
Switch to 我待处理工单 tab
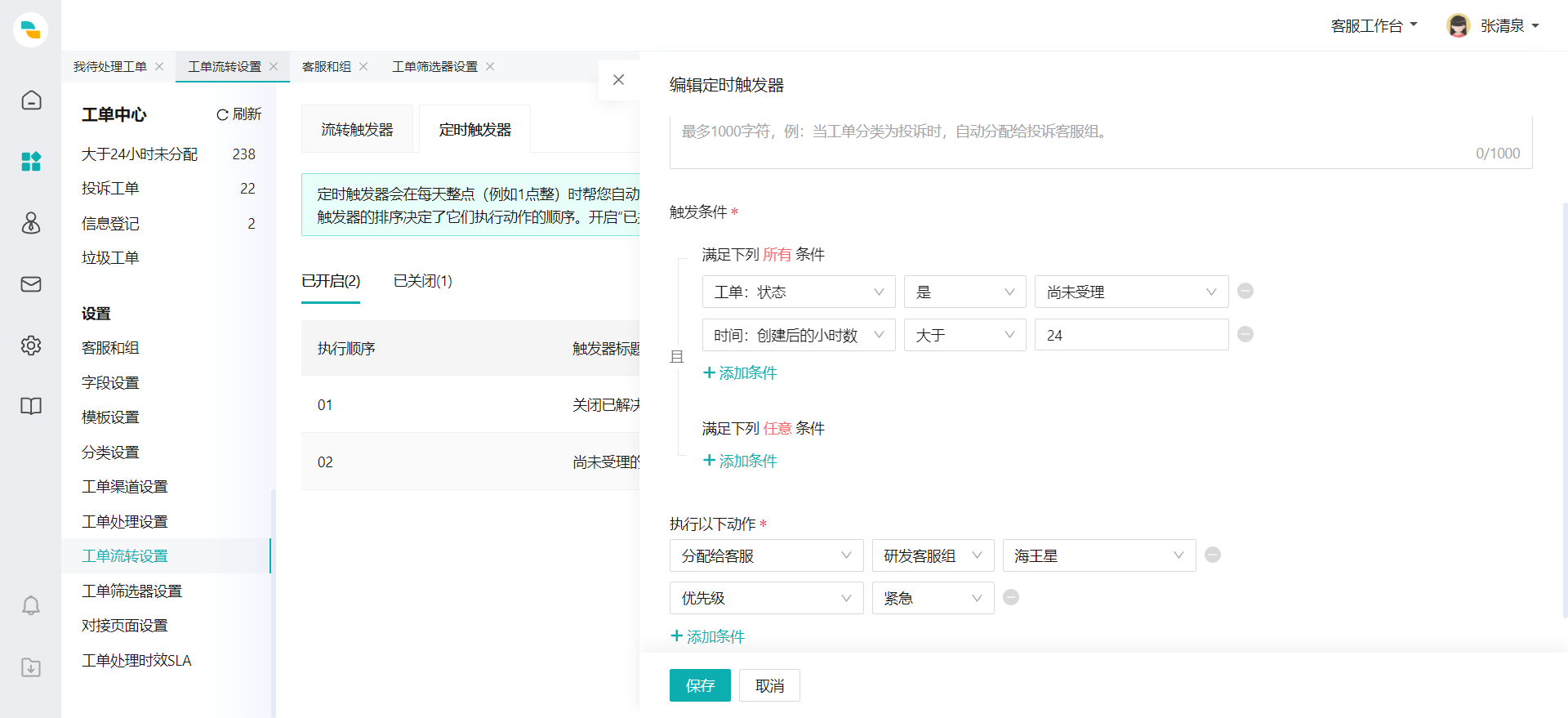[110, 66]
